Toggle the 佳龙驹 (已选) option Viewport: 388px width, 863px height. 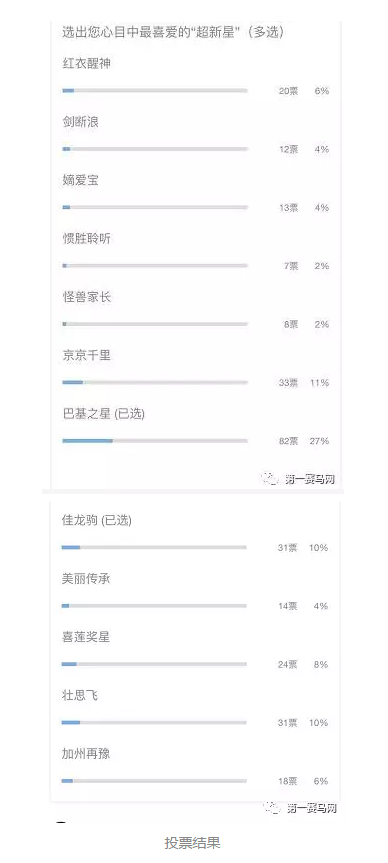(195, 534)
